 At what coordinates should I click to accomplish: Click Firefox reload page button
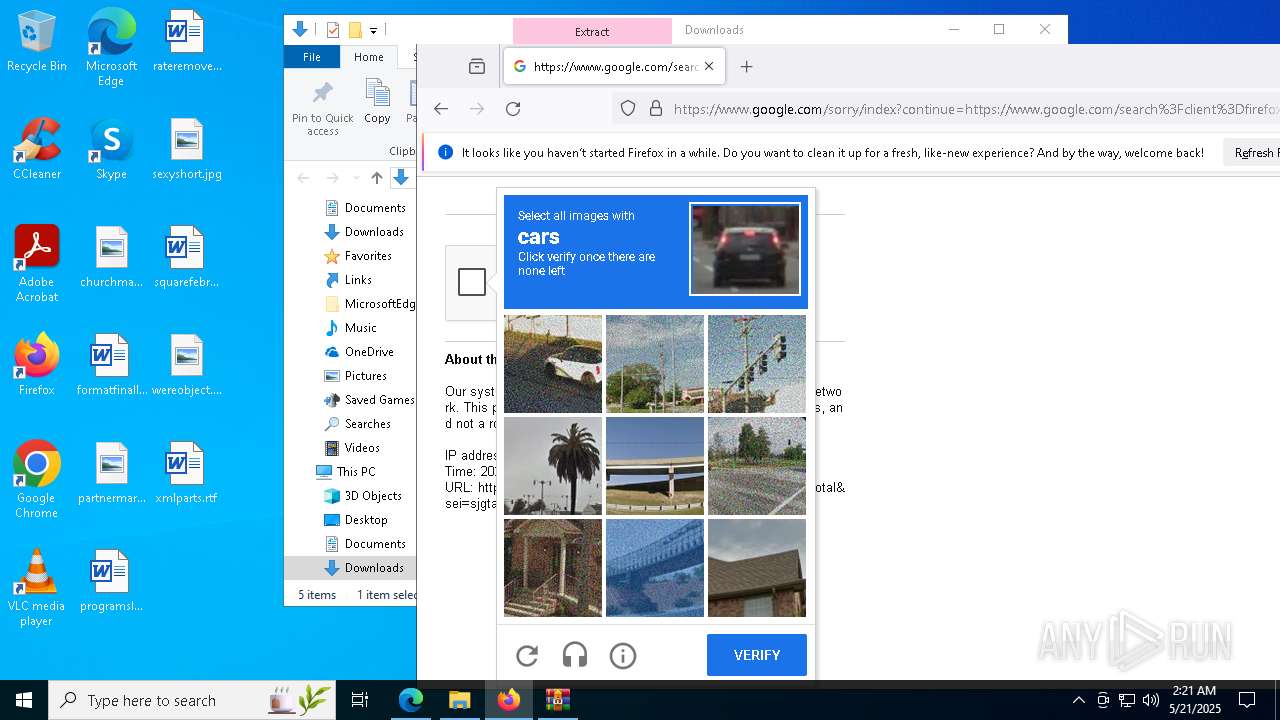(x=513, y=109)
